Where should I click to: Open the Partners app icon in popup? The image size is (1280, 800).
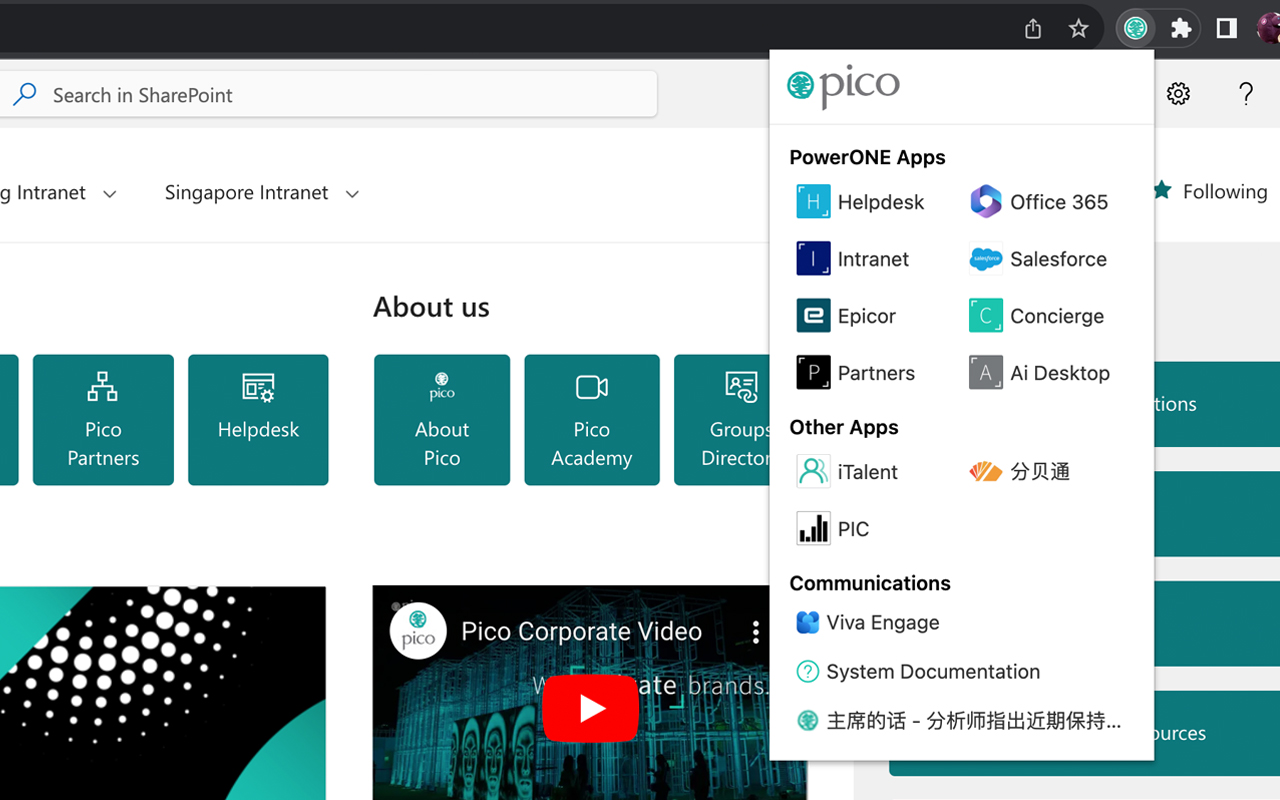[813, 373]
